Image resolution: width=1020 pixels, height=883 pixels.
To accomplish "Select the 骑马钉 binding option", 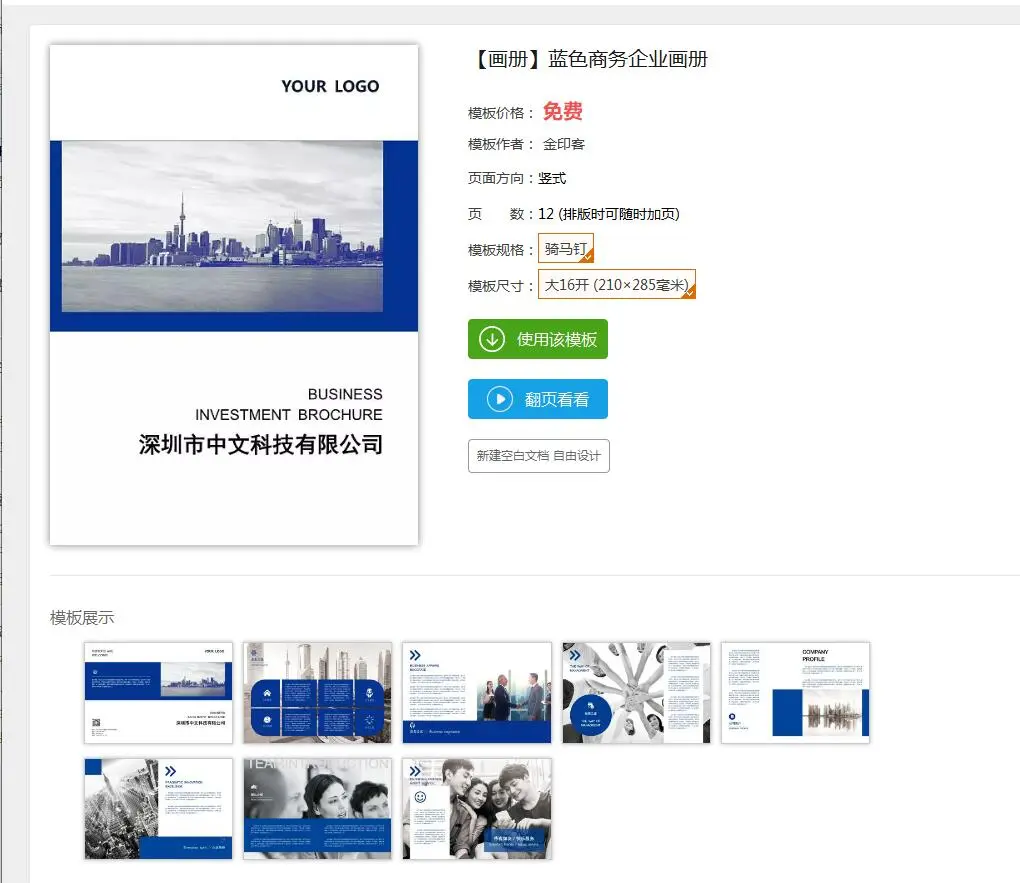I will [x=565, y=249].
